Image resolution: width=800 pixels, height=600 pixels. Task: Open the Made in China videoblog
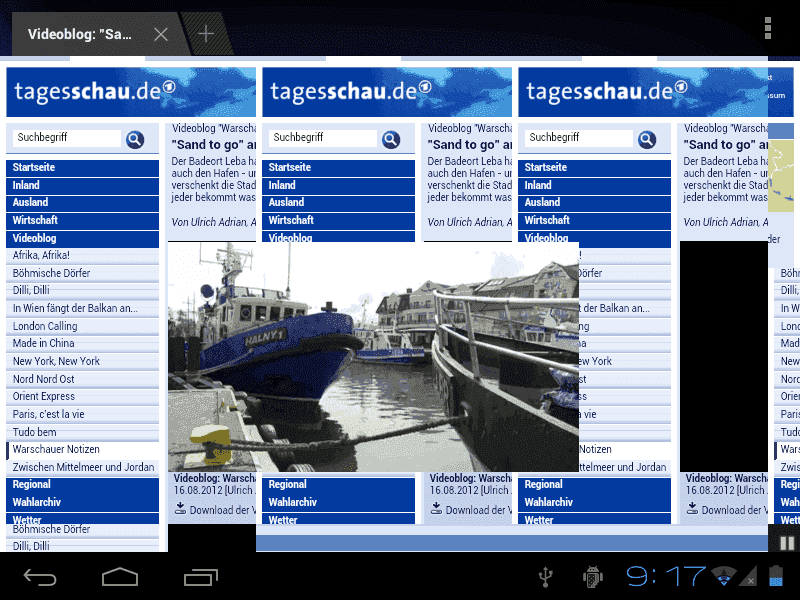click(83, 343)
